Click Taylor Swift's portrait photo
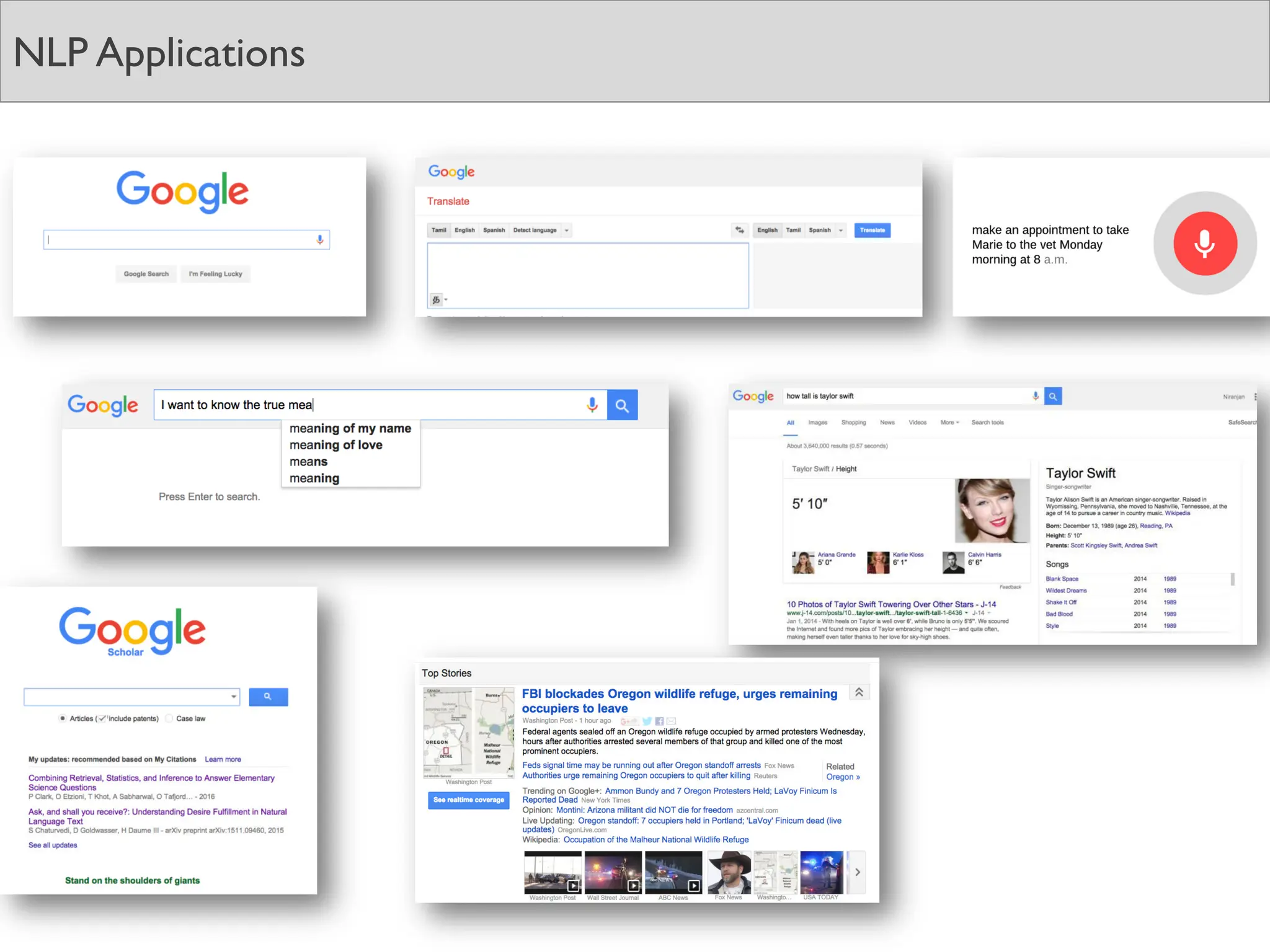This screenshot has height=952, width=1270. (x=992, y=511)
